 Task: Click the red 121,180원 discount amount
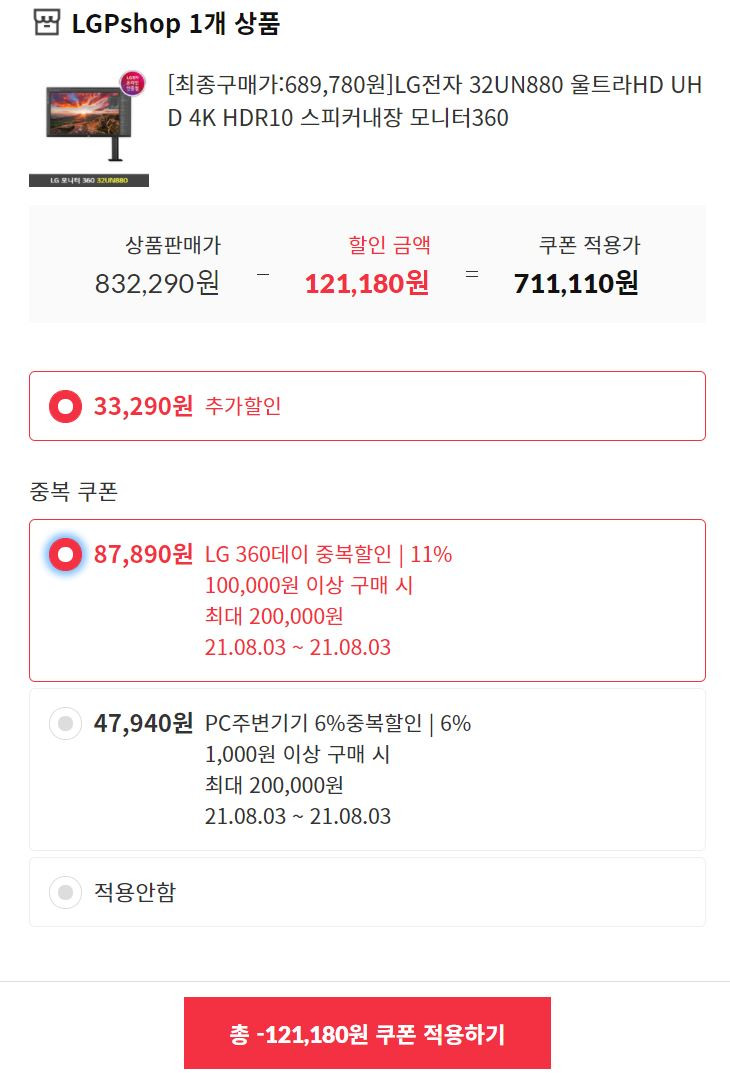(x=367, y=283)
